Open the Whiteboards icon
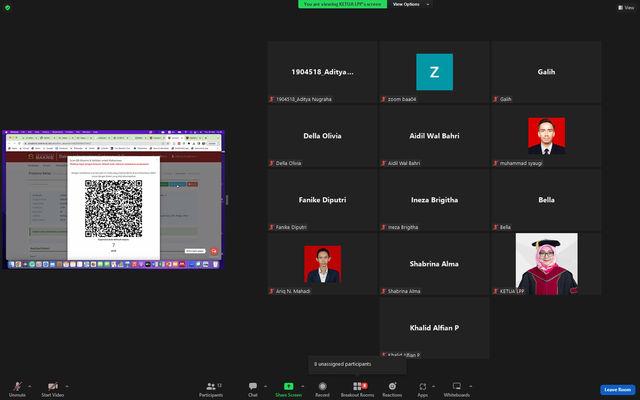Viewport: 640px width, 400px height. click(x=457, y=386)
